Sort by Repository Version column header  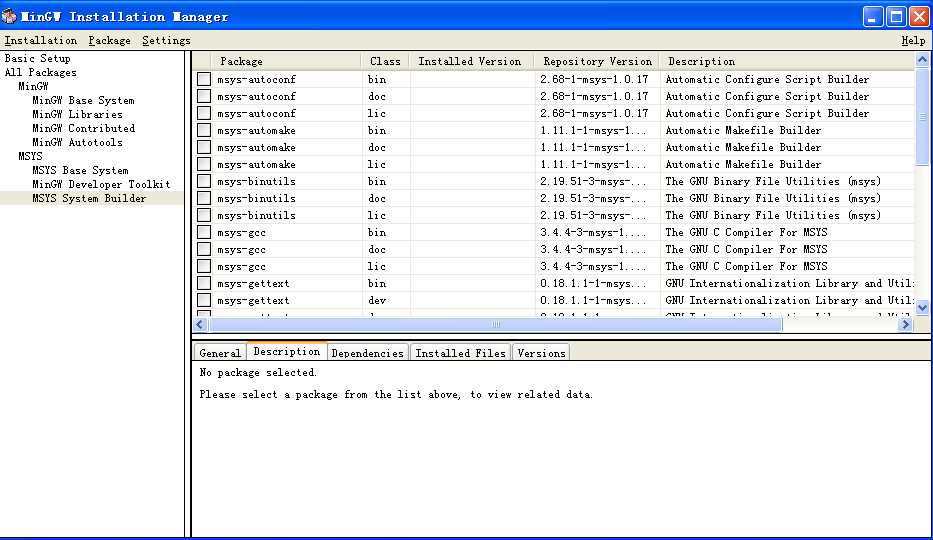pos(597,61)
